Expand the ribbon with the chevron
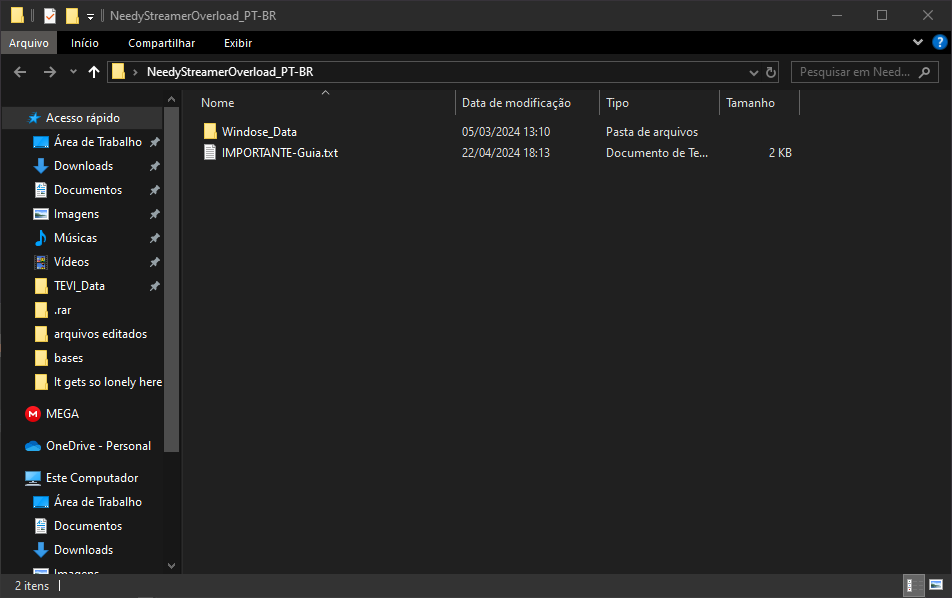952x598 pixels. click(919, 43)
